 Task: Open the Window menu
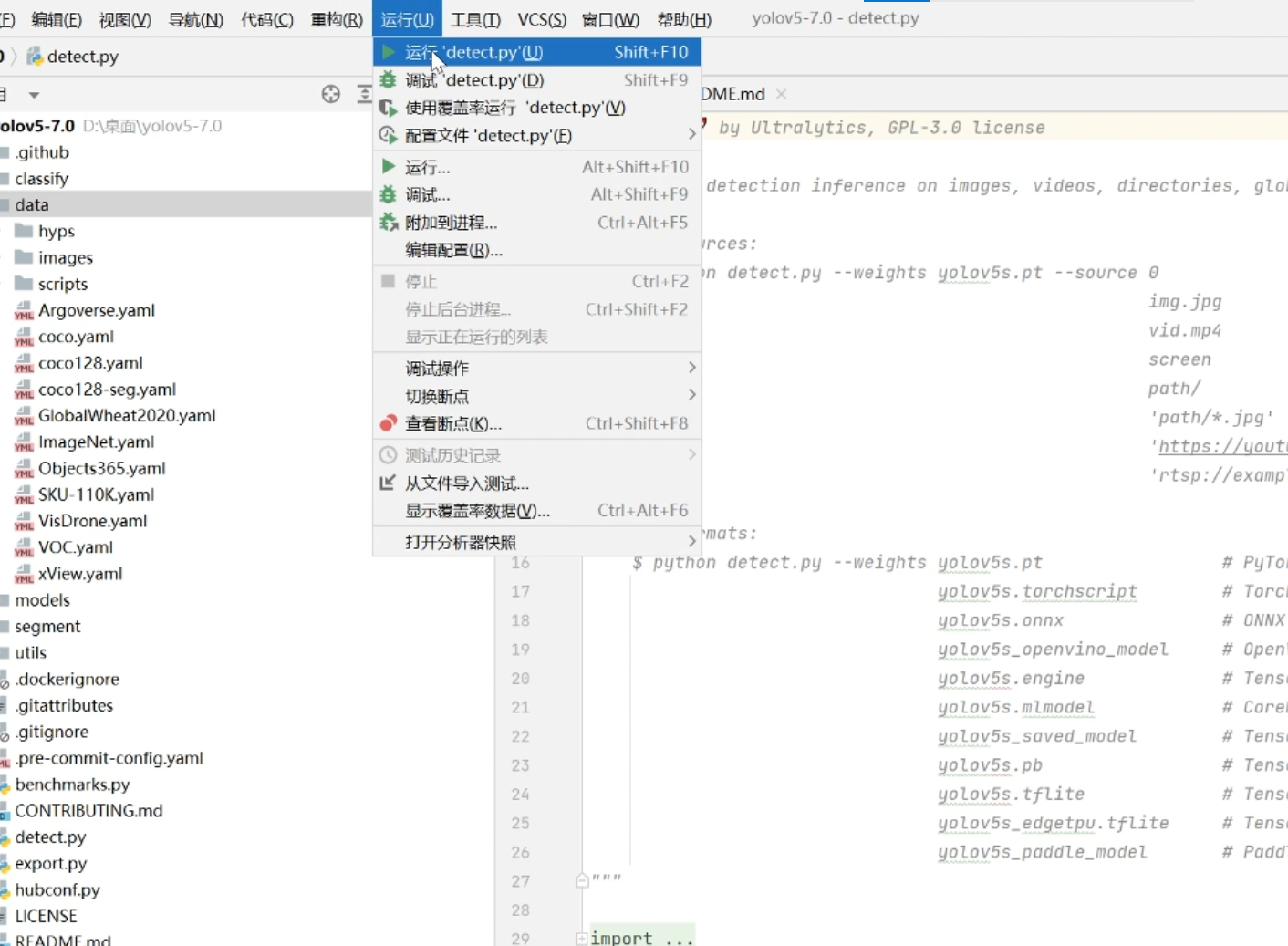click(610, 19)
